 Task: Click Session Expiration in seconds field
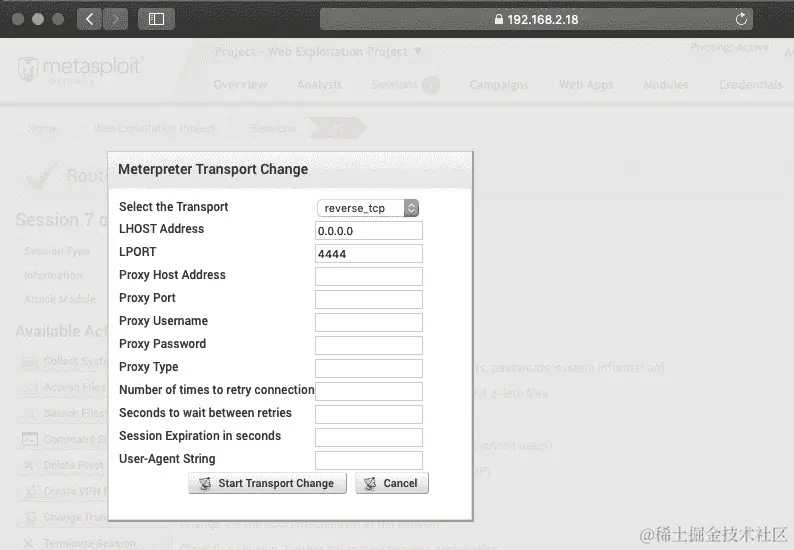click(369, 438)
